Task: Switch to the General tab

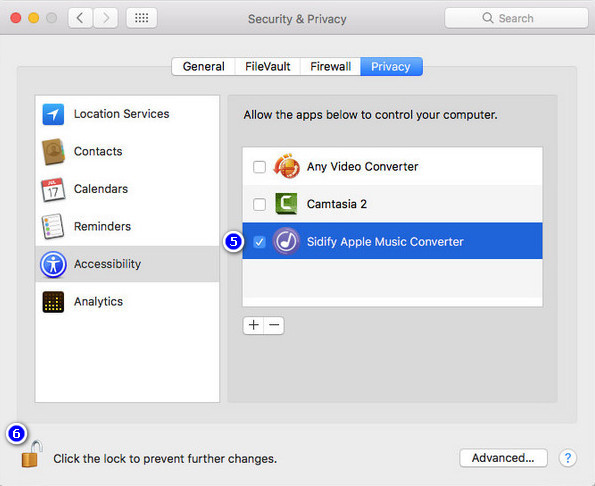Action: [203, 66]
